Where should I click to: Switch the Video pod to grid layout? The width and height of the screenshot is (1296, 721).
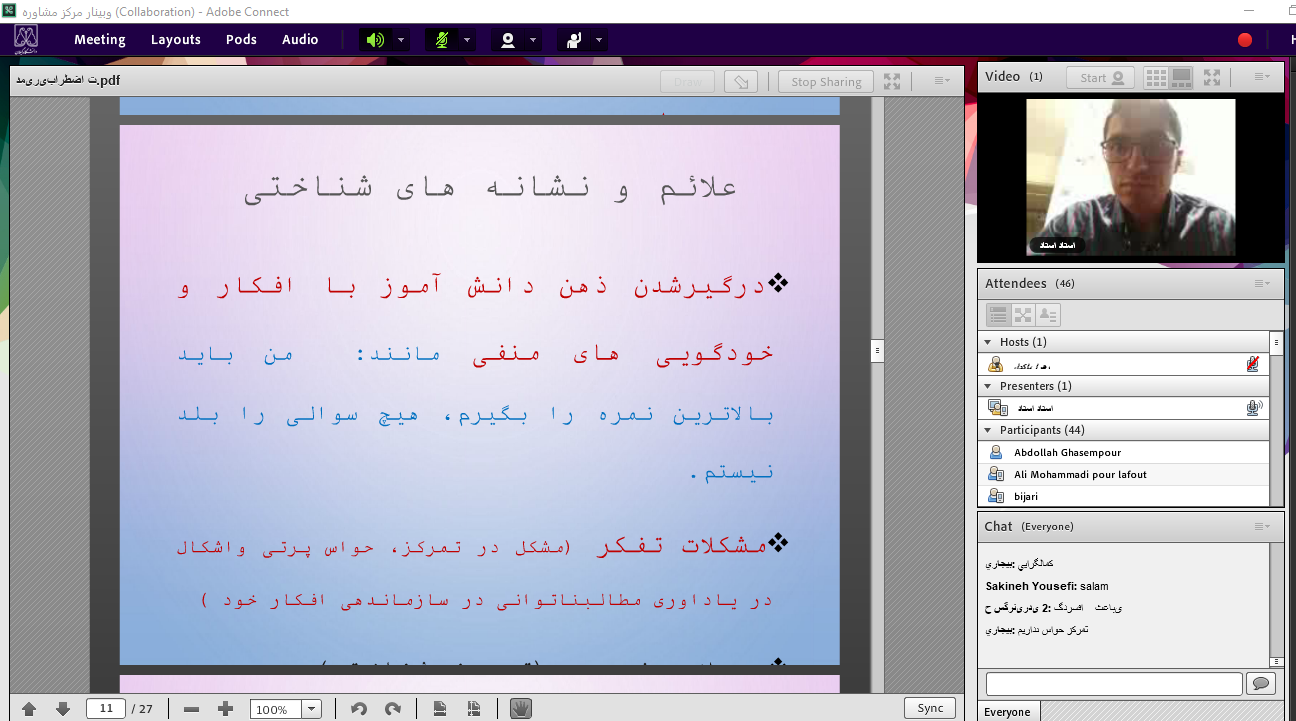(x=1156, y=77)
